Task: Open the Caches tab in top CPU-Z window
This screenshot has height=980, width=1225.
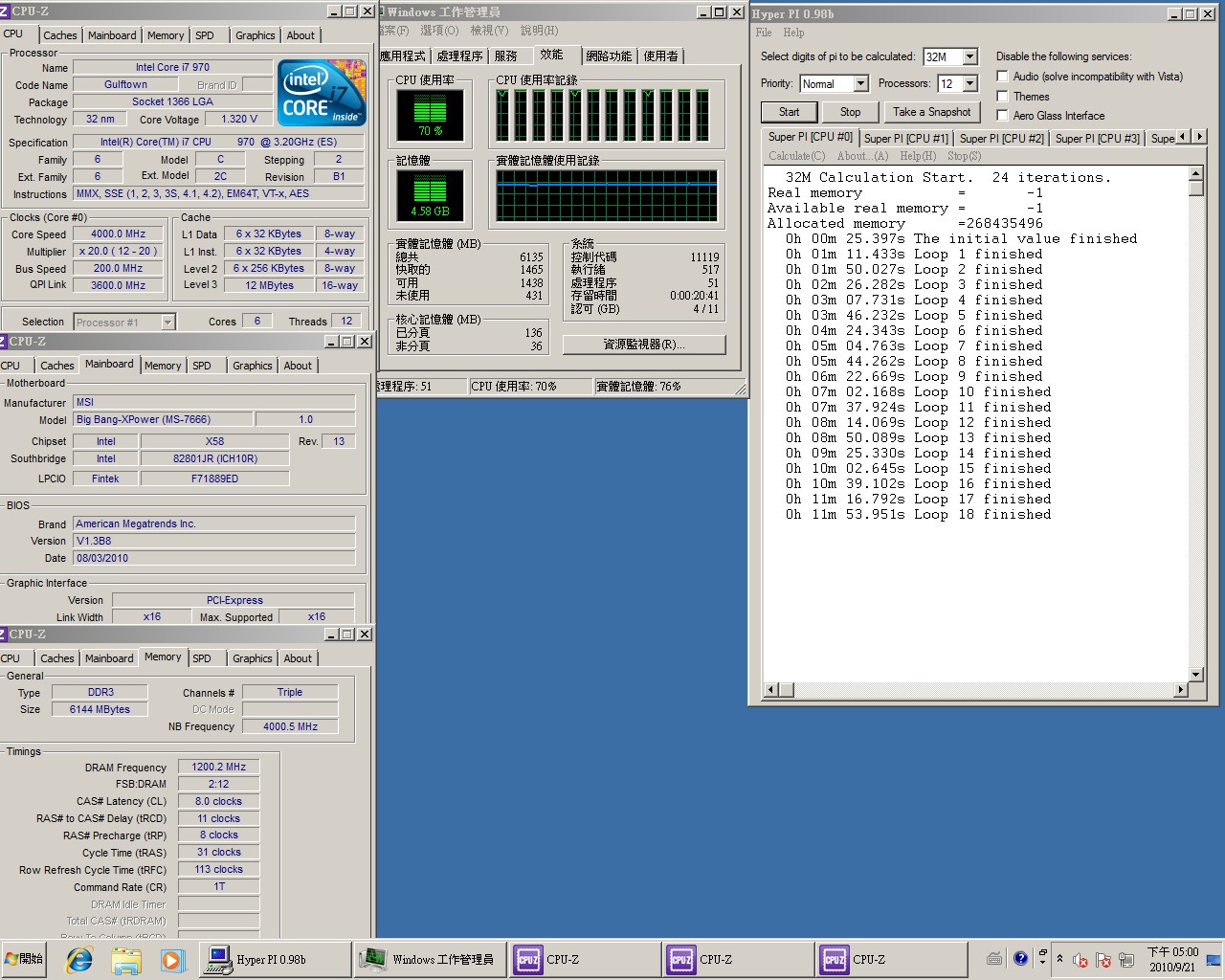Action: pos(59,35)
